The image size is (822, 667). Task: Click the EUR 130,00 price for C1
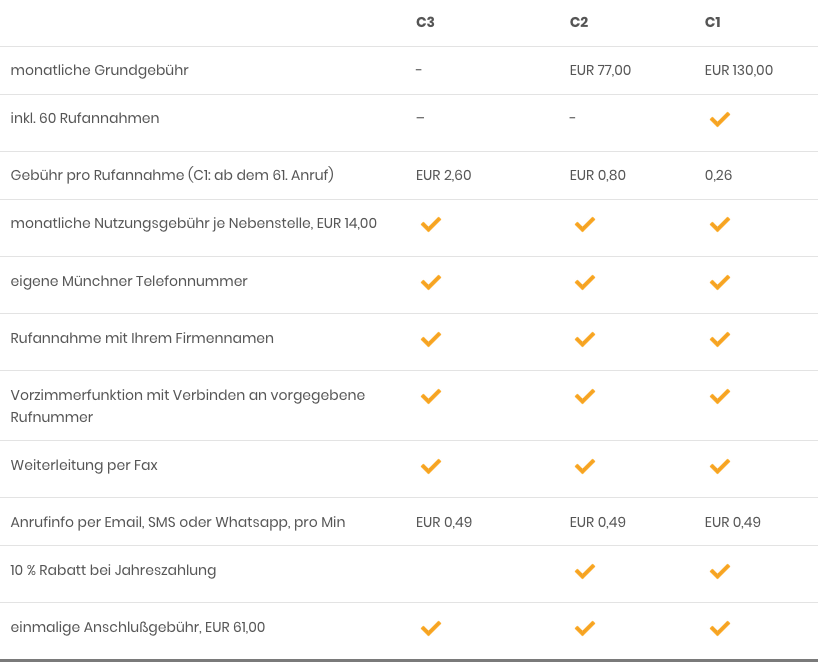(739, 70)
